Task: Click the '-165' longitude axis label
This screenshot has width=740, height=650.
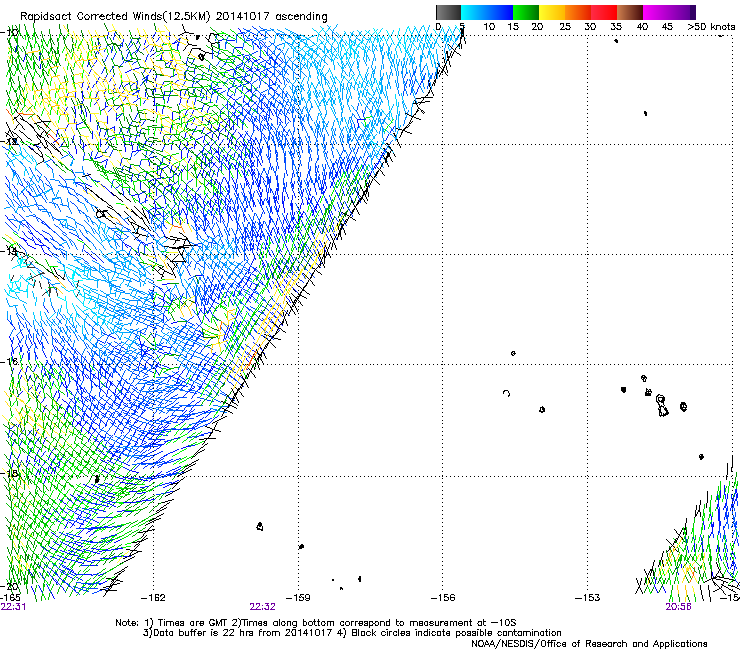Action: click(10, 598)
